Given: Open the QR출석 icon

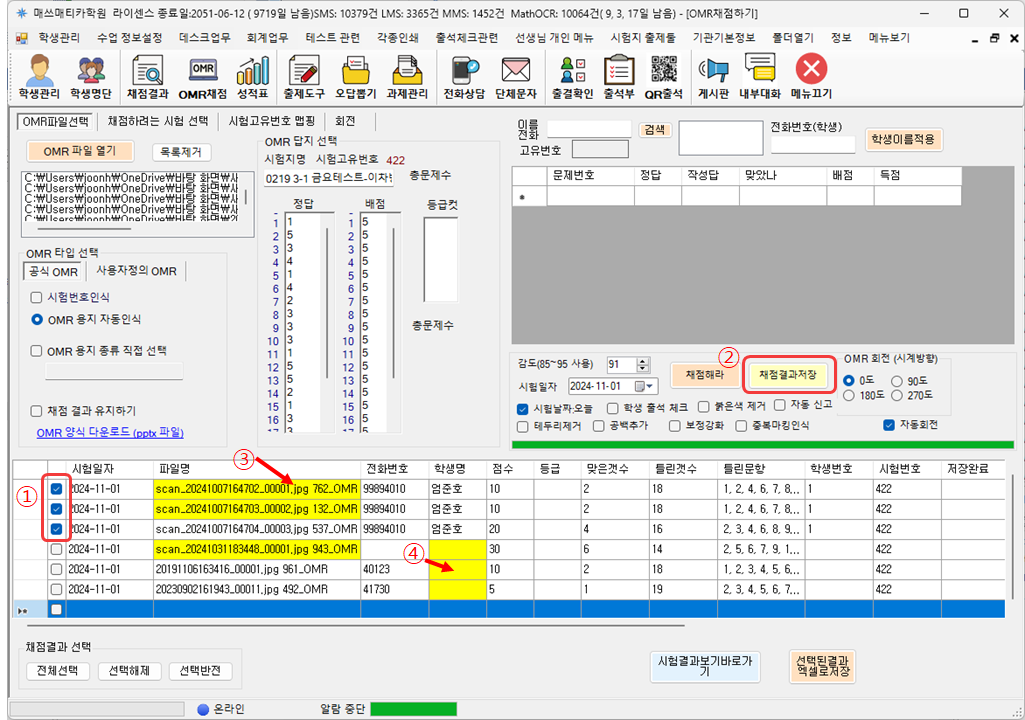Looking at the screenshot, I should (663, 77).
